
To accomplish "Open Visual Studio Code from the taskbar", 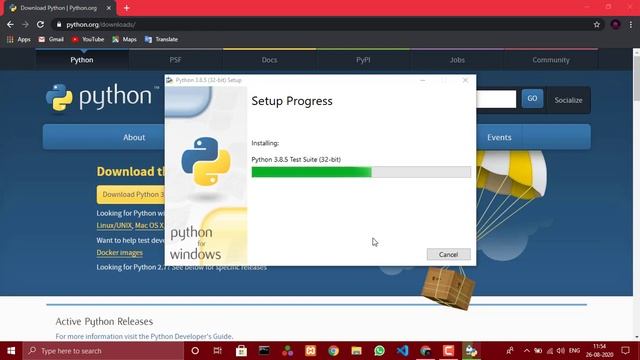I will pyautogui.click(x=402, y=351).
